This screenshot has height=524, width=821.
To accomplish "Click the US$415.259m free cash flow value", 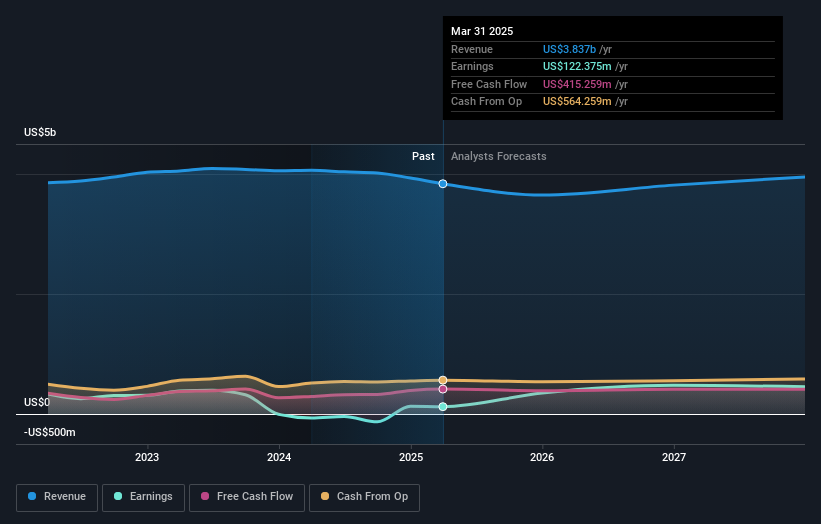I will tap(577, 84).
